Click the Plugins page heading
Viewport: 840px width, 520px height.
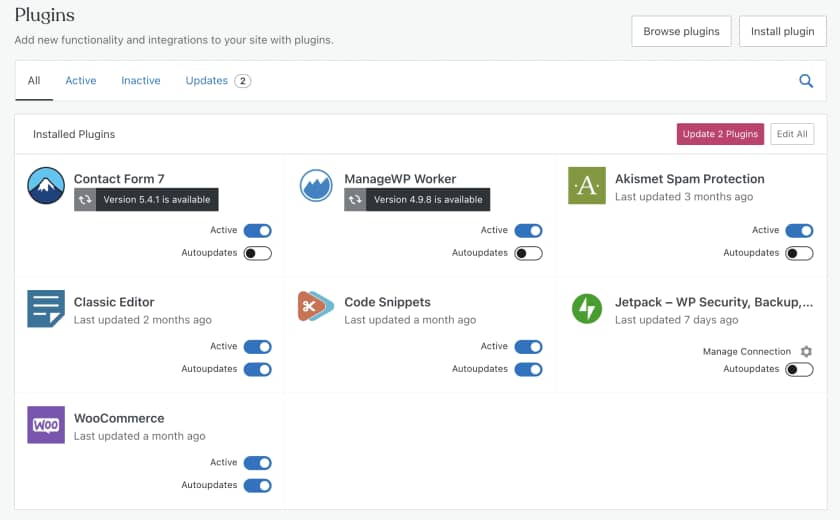tap(44, 15)
